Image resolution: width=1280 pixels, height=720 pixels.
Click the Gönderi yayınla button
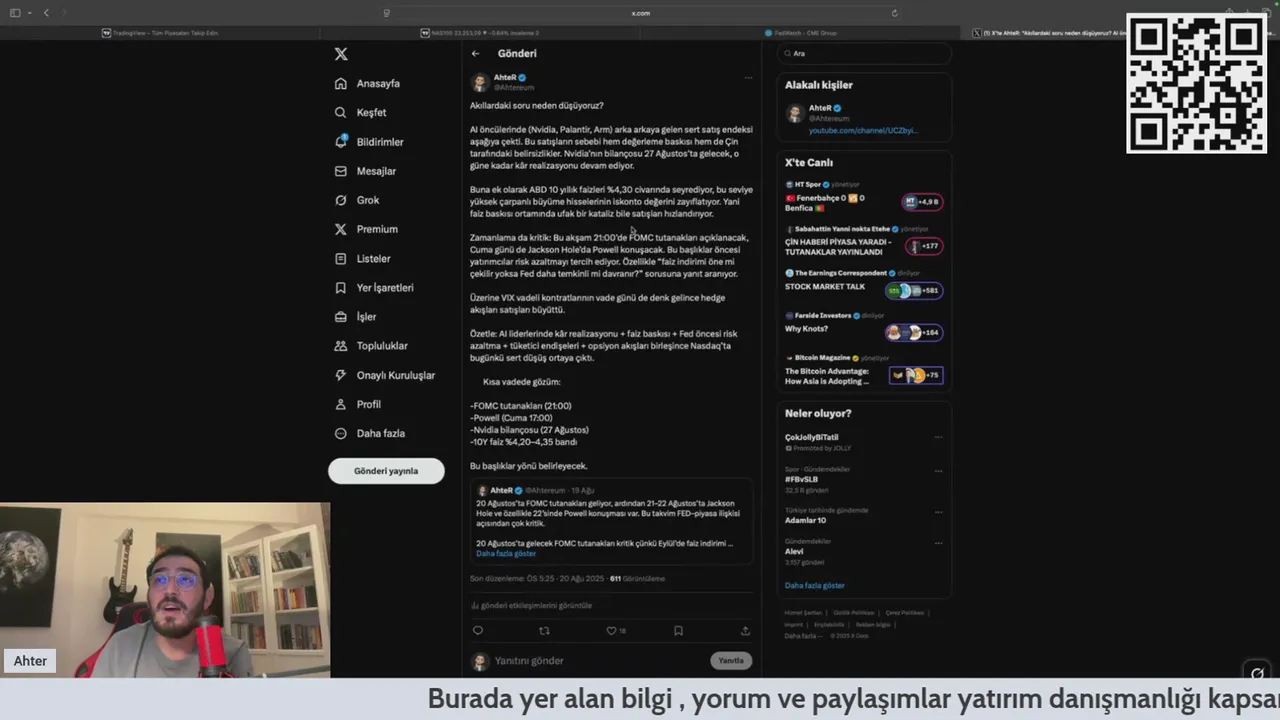click(x=386, y=471)
